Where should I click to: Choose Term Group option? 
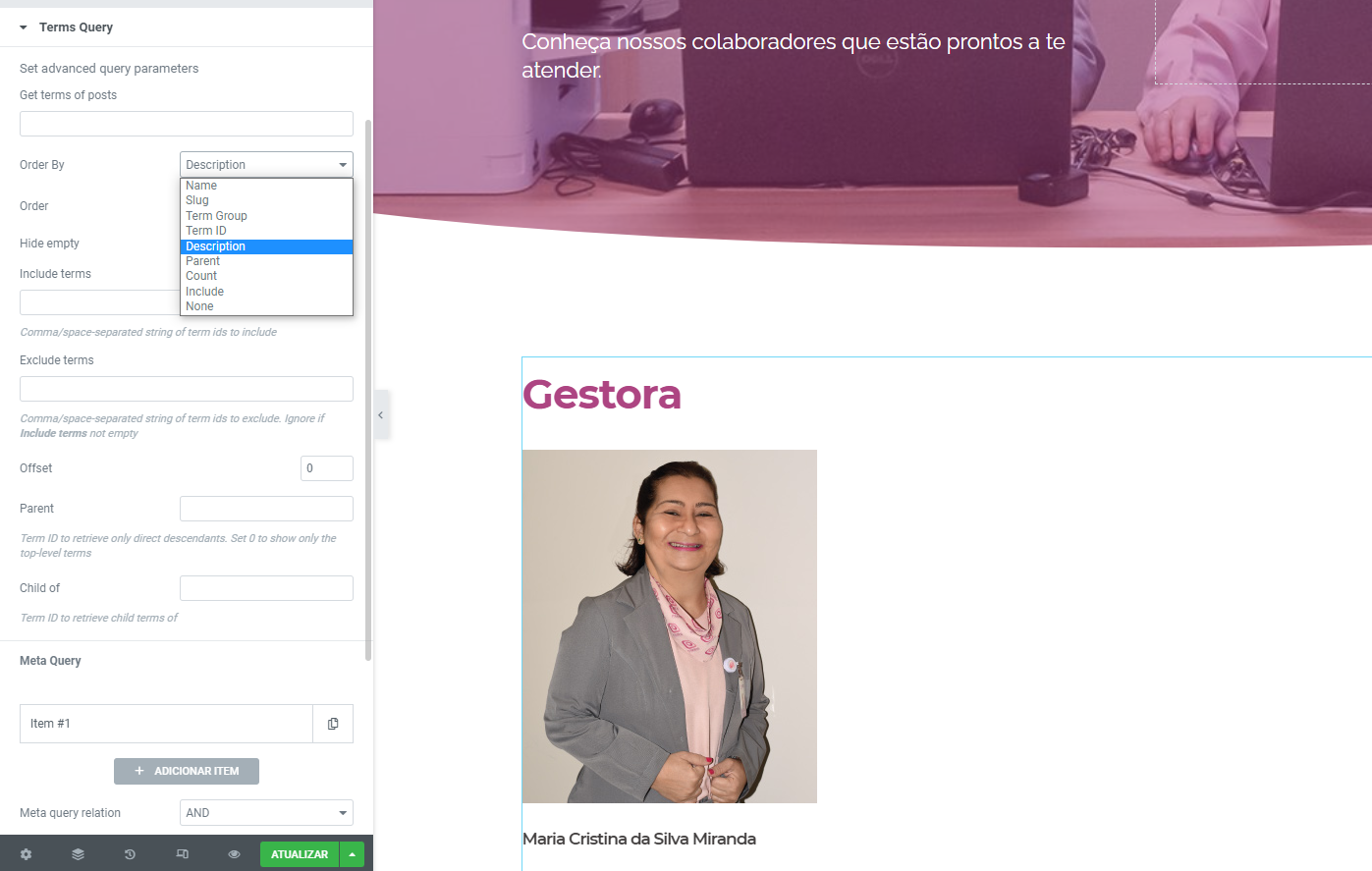click(x=266, y=216)
